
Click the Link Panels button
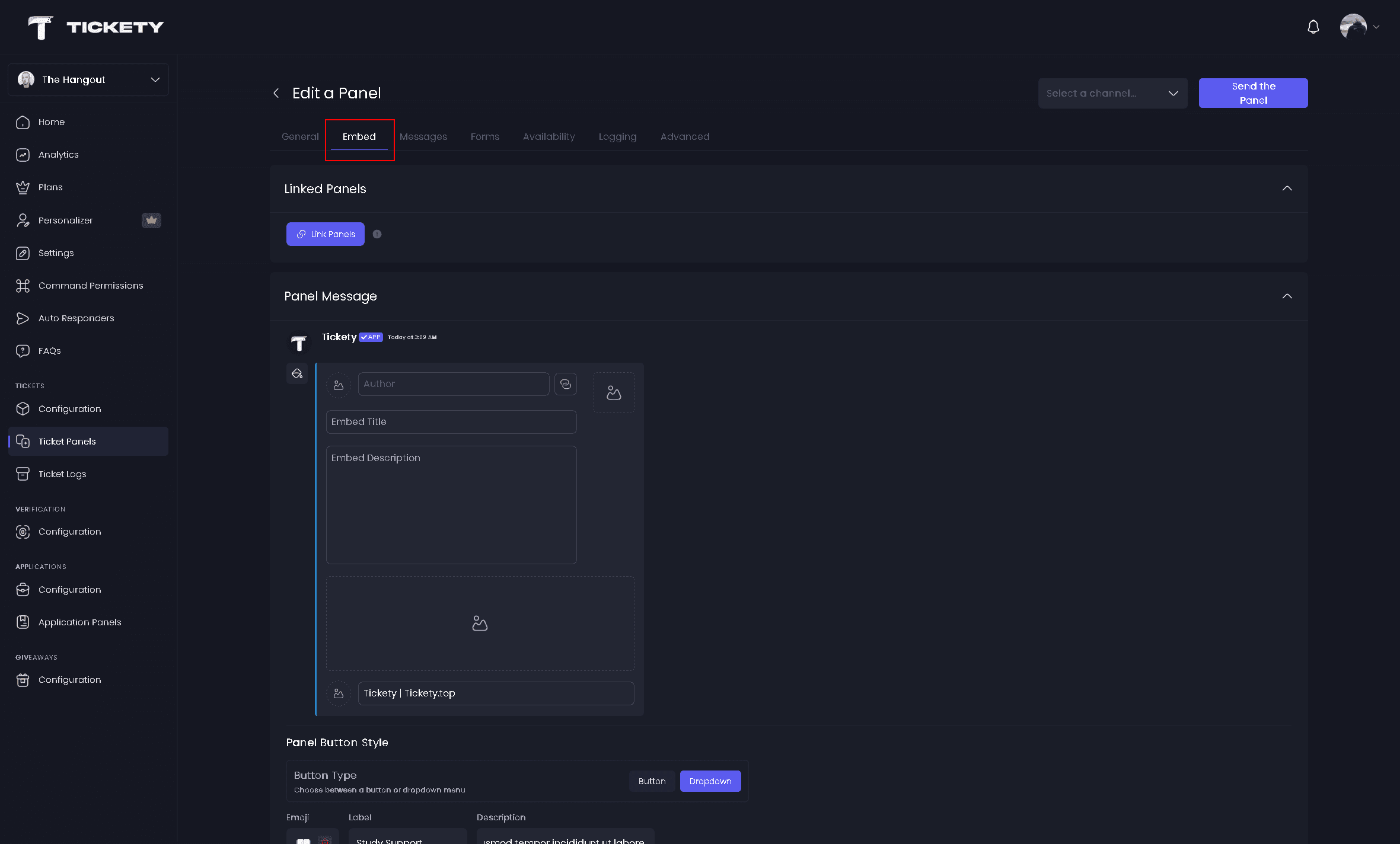[x=325, y=234]
